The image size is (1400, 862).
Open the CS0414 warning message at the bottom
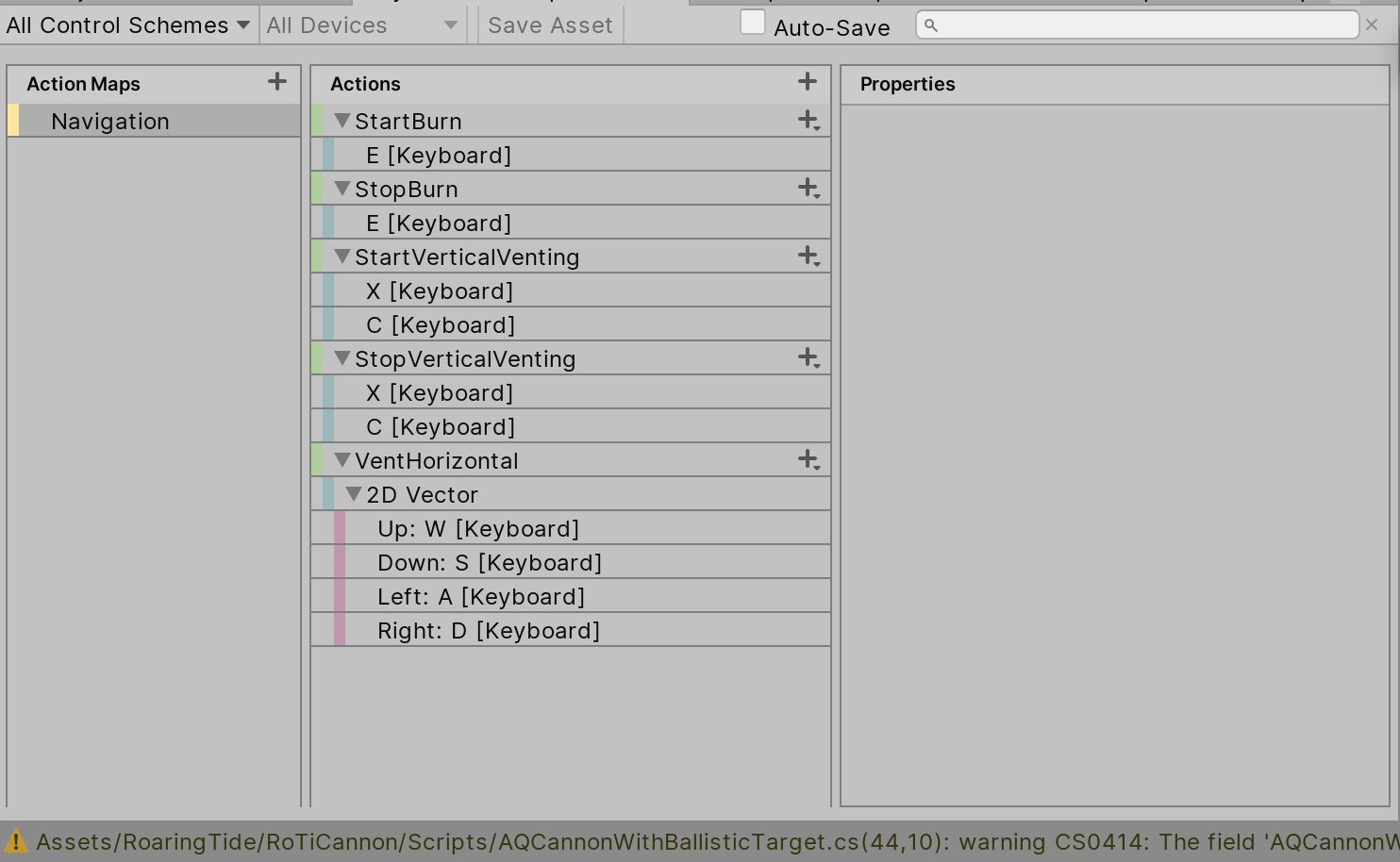click(x=566, y=840)
